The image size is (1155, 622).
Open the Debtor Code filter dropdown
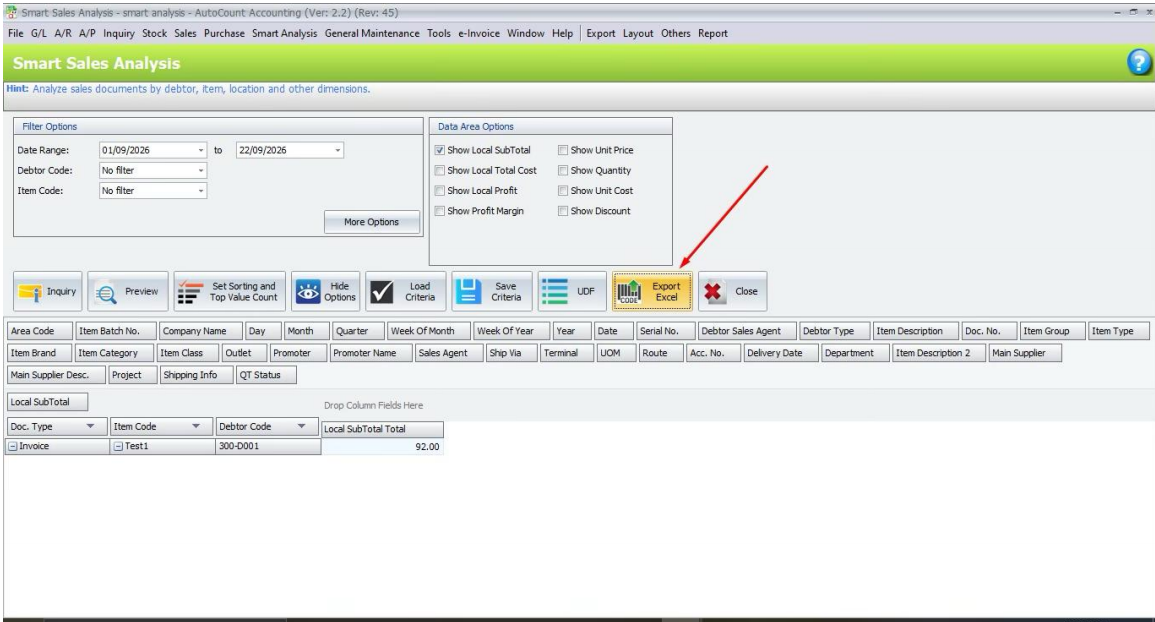[x=200, y=171]
